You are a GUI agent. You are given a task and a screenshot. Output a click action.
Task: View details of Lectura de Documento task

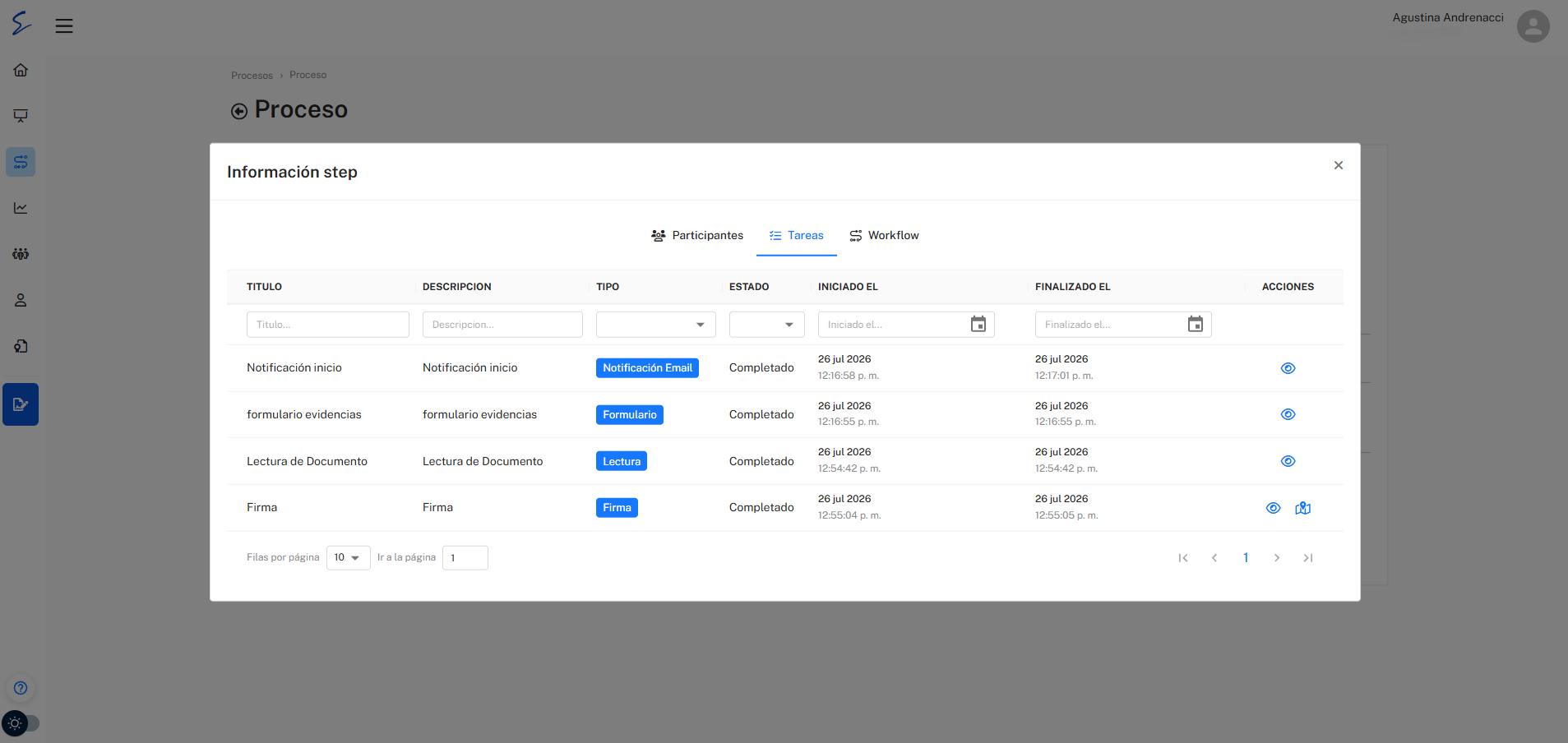click(x=1288, y=461)
